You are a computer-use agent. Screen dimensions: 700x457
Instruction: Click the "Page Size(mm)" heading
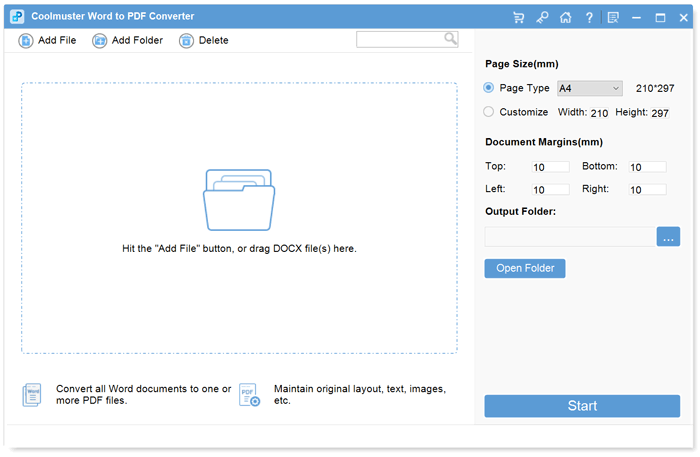[522, 64]
